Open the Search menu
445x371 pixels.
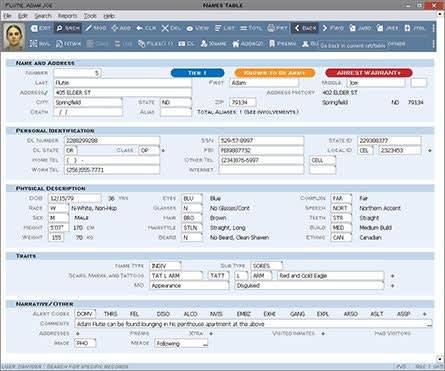[43, 16]
